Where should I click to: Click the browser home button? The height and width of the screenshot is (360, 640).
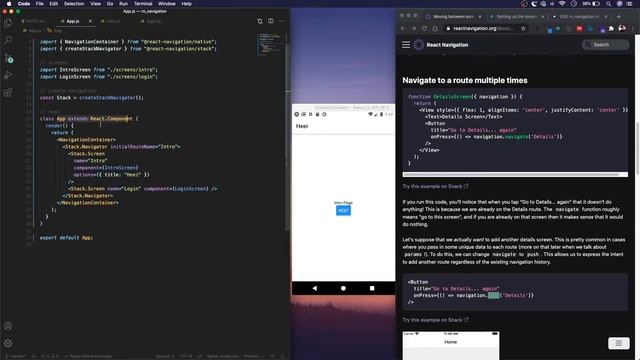pos(435,29)
